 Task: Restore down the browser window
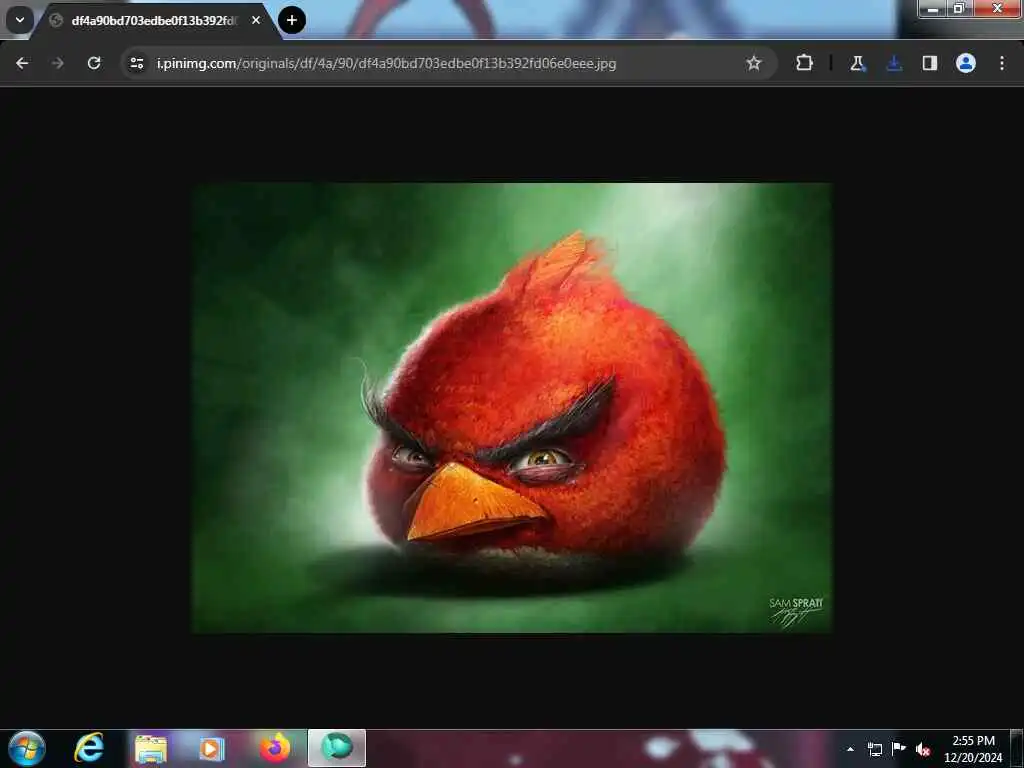959,8
